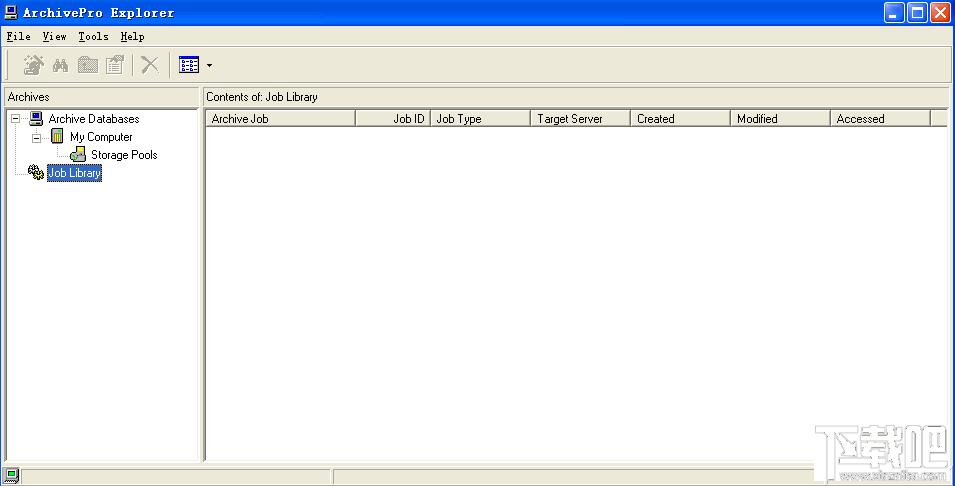The height and width of the screenshot is (486, 955).
Task: Open the File menu
Action: 18,37
